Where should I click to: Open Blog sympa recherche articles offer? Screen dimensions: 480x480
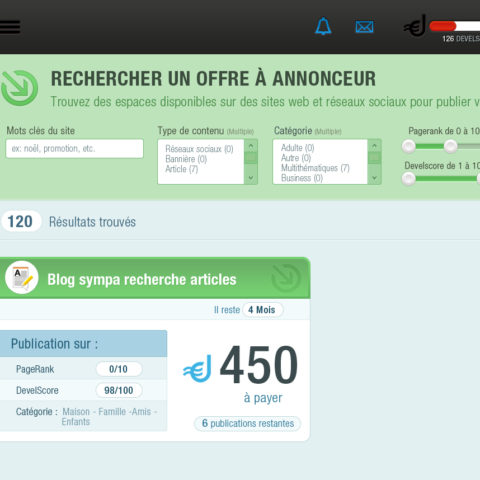coord(142,279)
